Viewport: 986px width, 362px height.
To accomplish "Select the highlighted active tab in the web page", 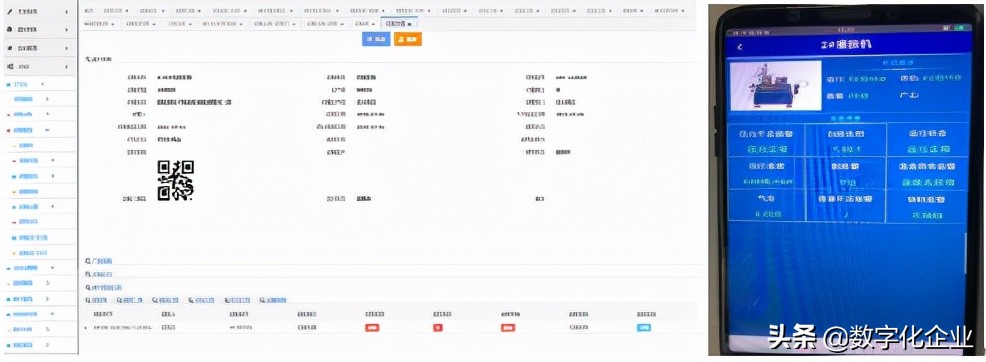I will pyautogui.click(x=400, y=23).
